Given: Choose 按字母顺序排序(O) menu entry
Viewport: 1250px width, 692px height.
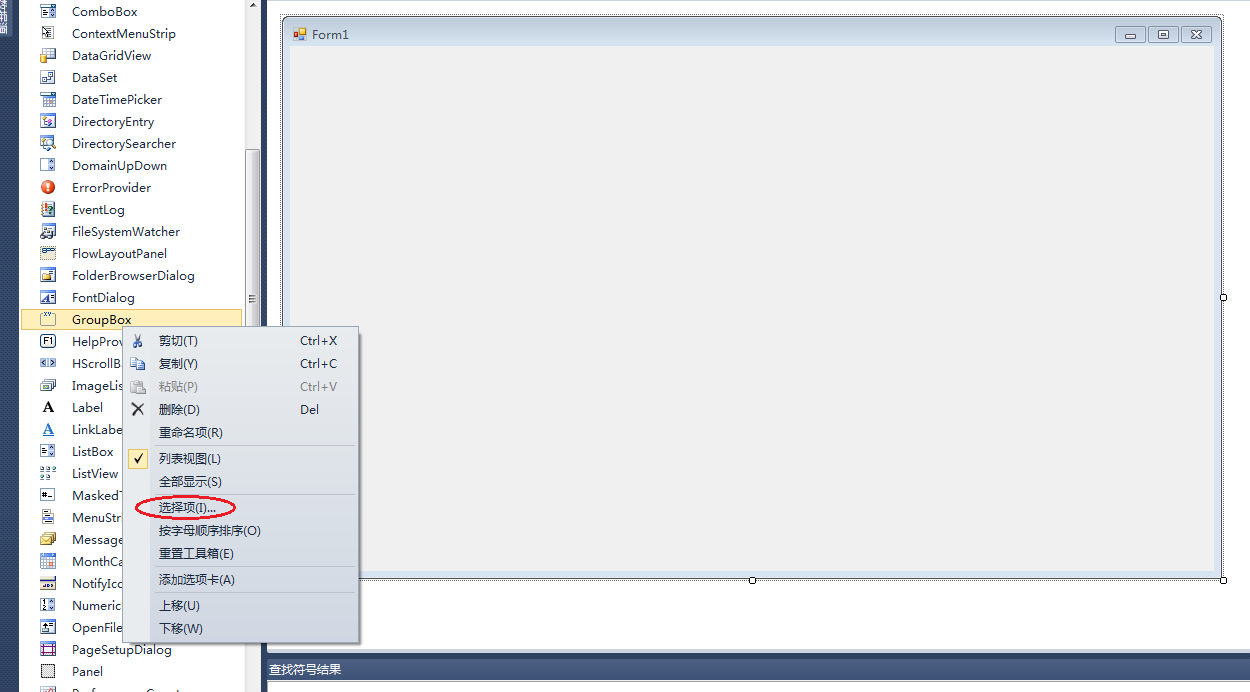Looking at the screenshot, I should click(240, 531).
